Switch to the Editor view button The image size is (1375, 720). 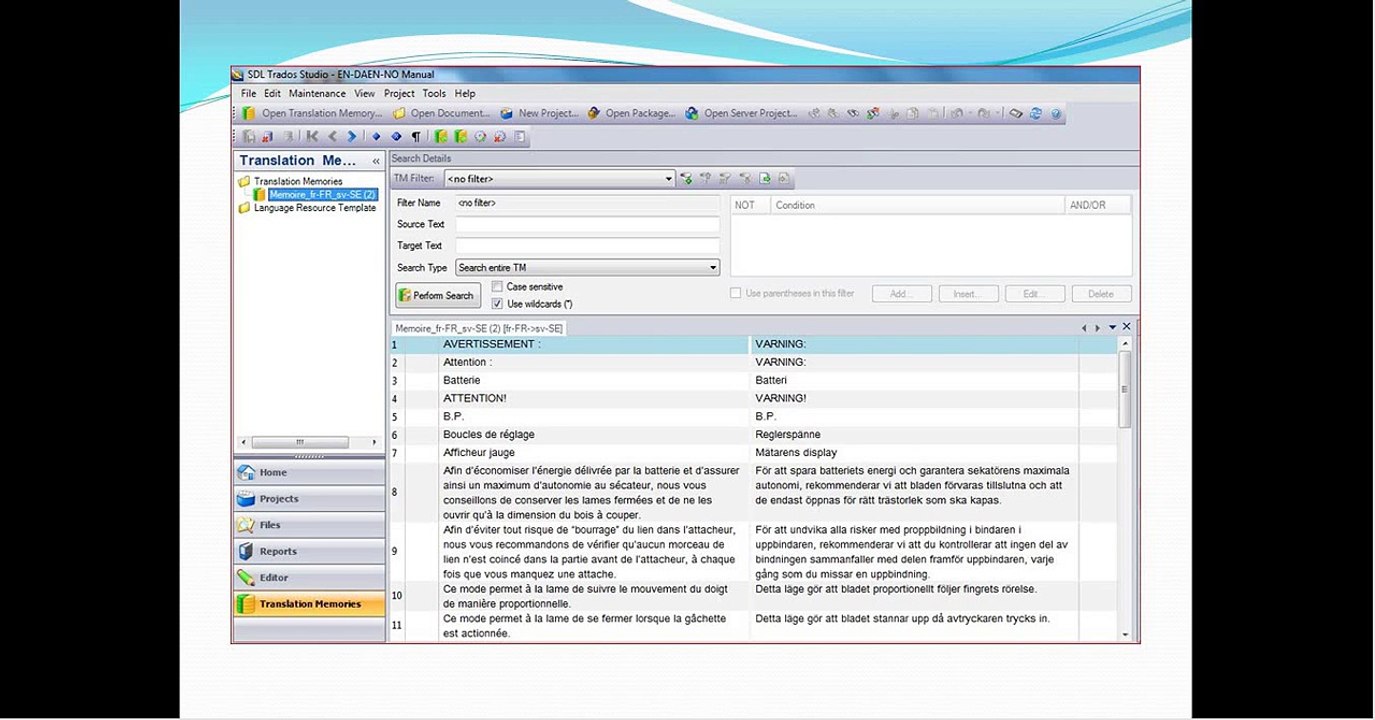click(x=309, y=578)
